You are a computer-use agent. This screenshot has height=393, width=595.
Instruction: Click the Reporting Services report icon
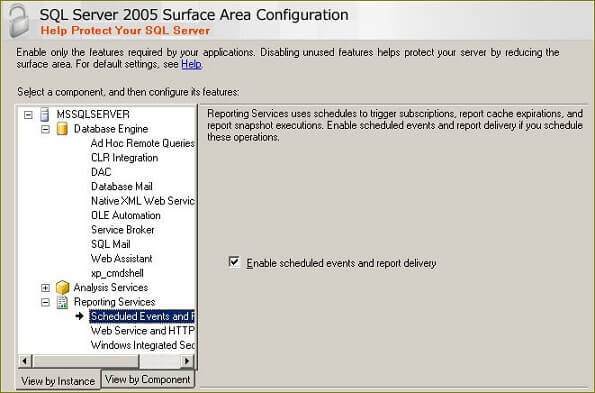click(x=62, y=302)
